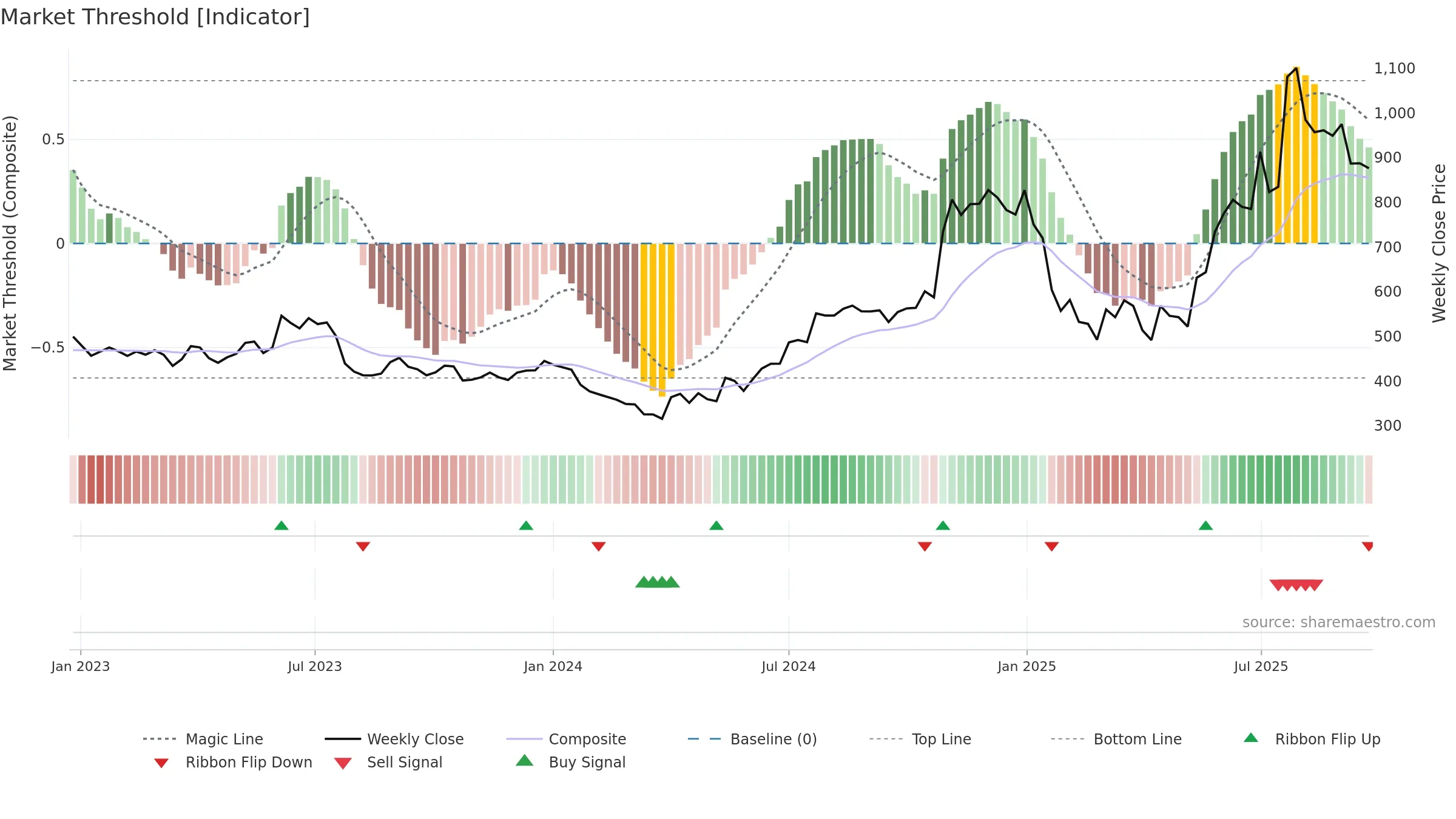This screenshot has width=1456, height=819.
Task: Click the Ribbon Flip Up marker before Jan 2024
Action: point(526,525)
